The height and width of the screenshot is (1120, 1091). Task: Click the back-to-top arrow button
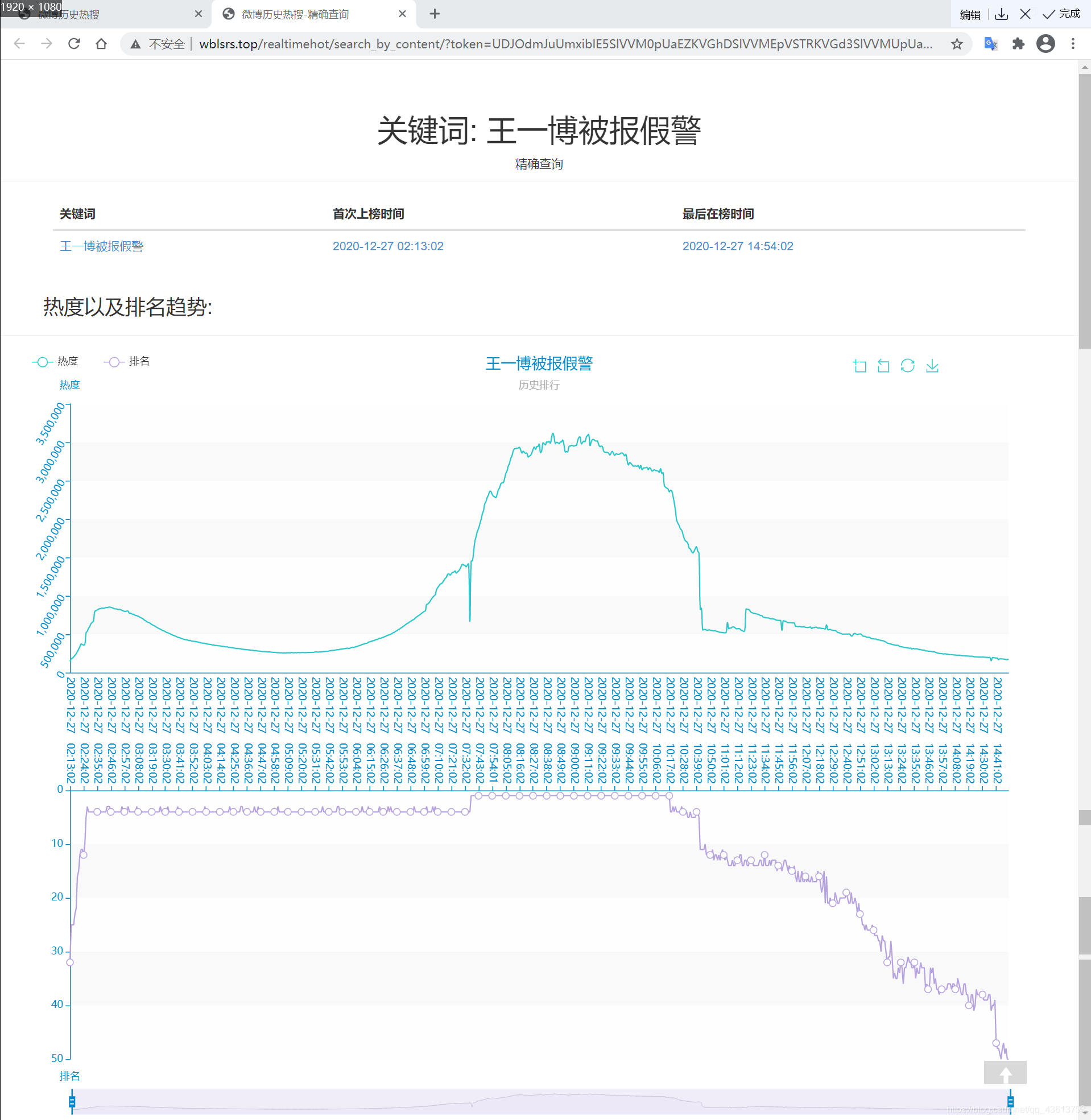pos(1005,1072)
